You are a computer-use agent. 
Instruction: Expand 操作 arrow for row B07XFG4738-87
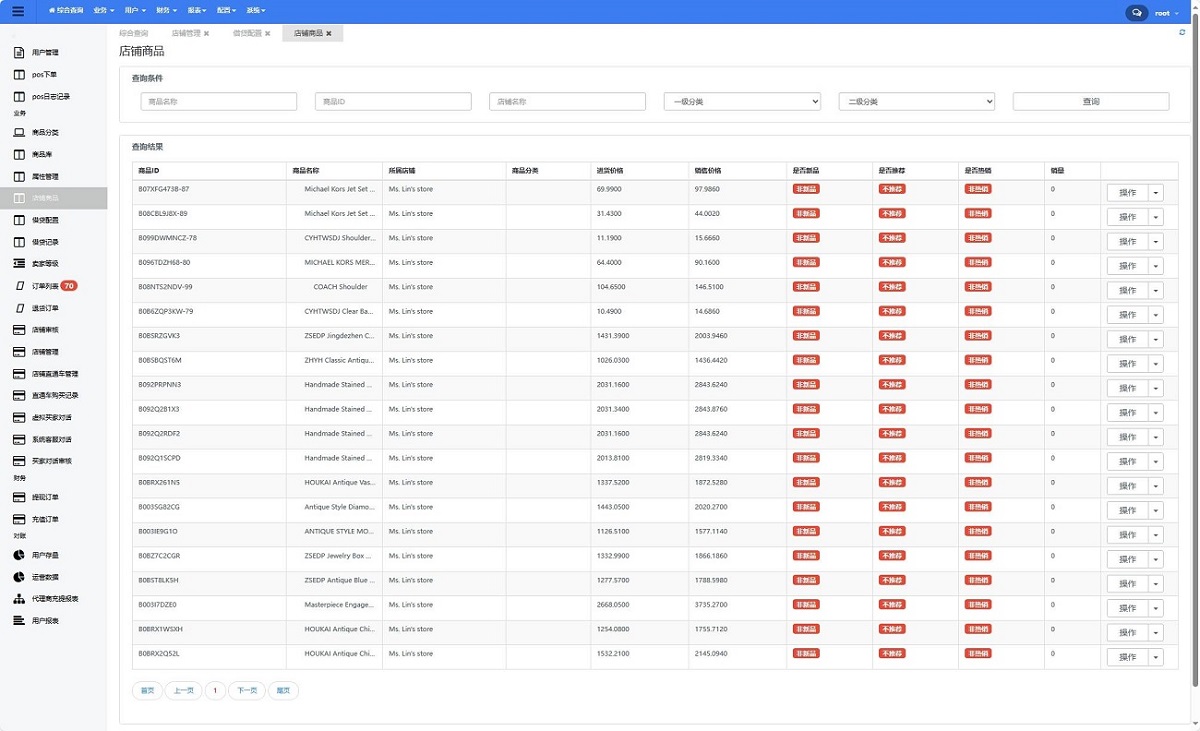tap(1156, 193)
